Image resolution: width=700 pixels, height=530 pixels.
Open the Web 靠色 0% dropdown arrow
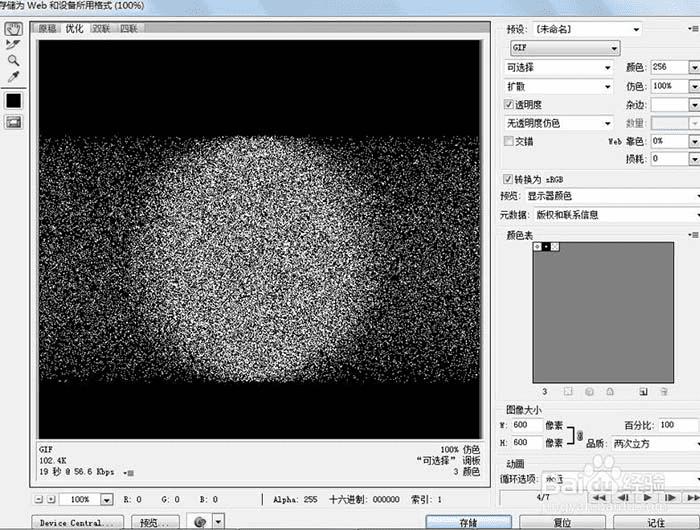tap(694, 142)
